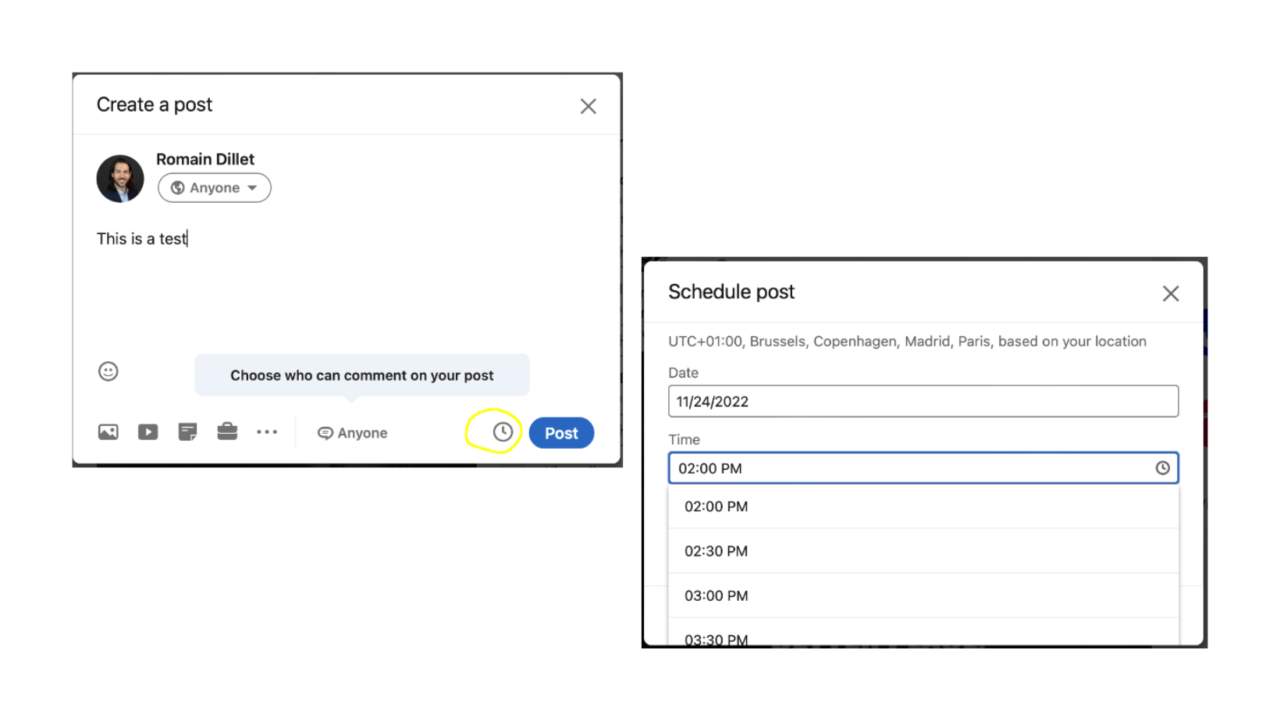This screenshot has width=1280, height=721.
Task: Click the three-dot more options icon
Action: 266,431
